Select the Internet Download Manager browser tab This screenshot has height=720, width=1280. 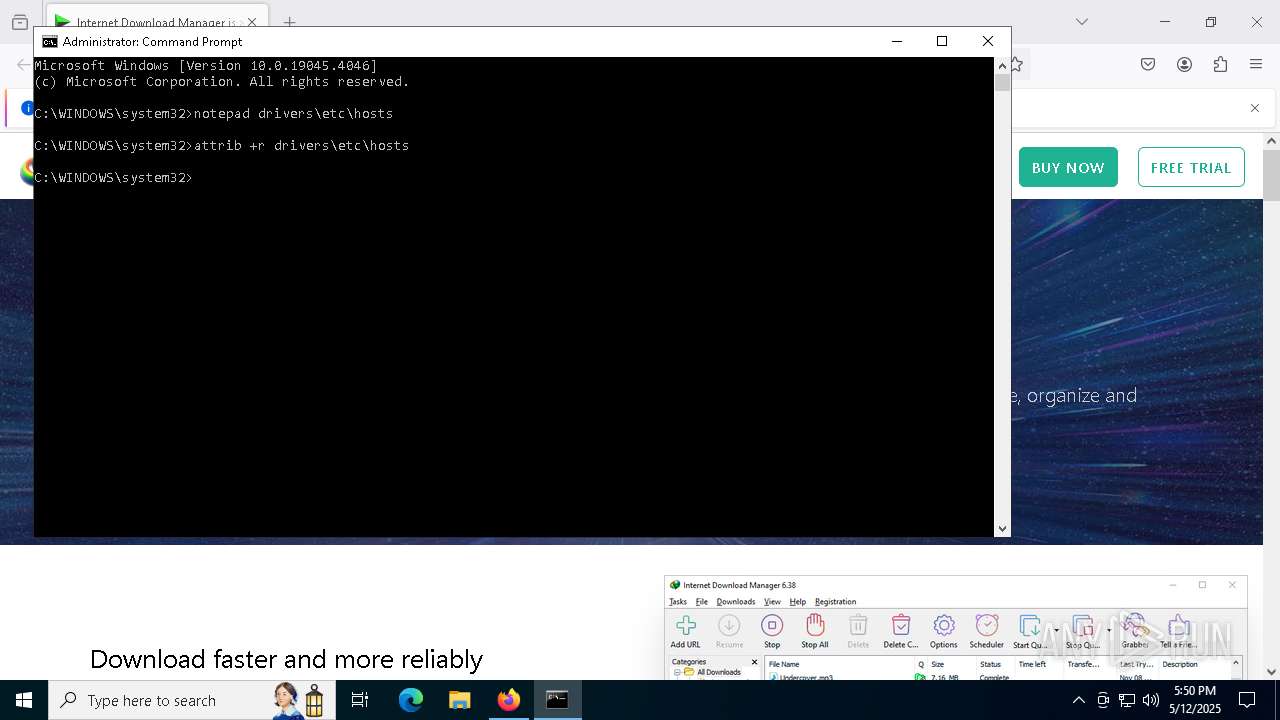(x=157, y=22)
